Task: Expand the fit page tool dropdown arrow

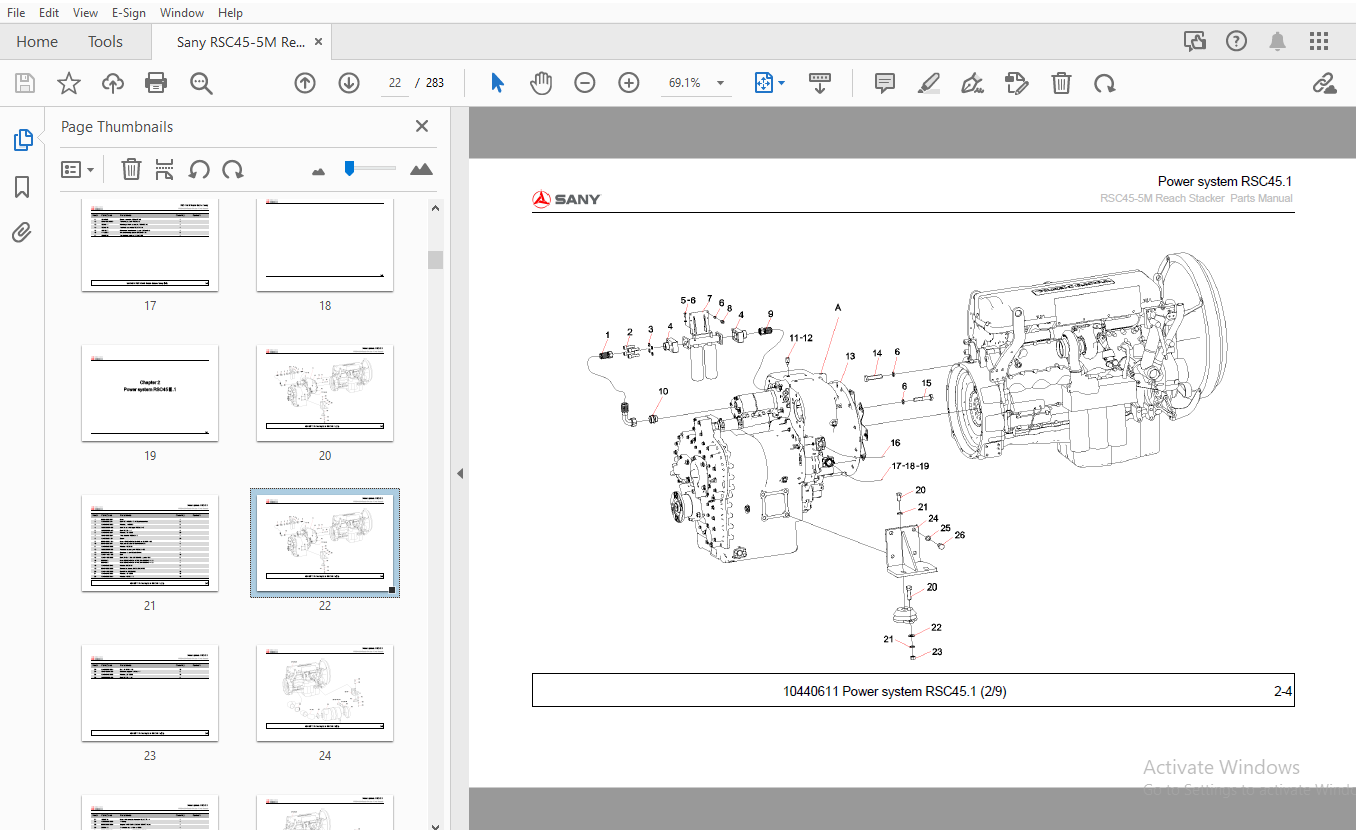Action: click(x=781, y=83)
